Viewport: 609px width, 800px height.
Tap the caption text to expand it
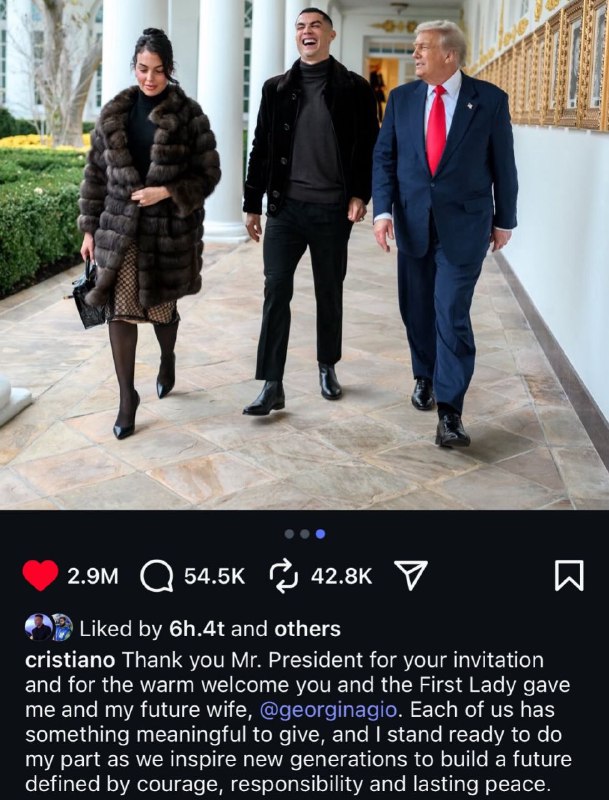[298, 722]
